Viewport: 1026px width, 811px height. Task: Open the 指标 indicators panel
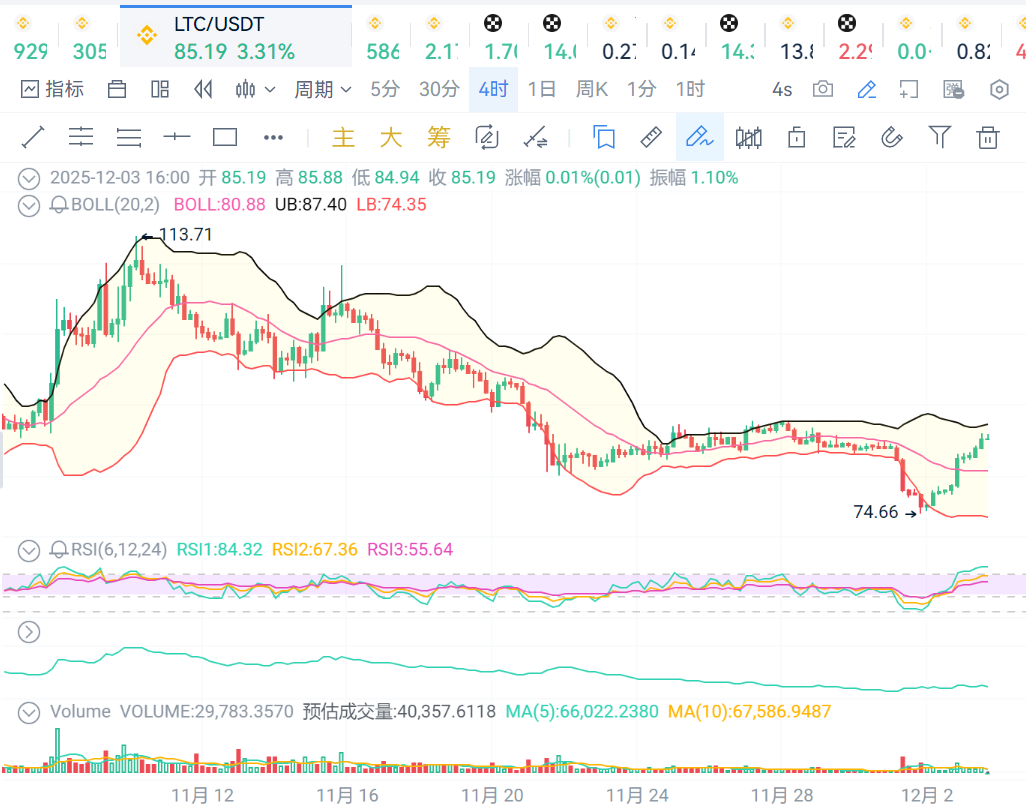coord(53,90)
